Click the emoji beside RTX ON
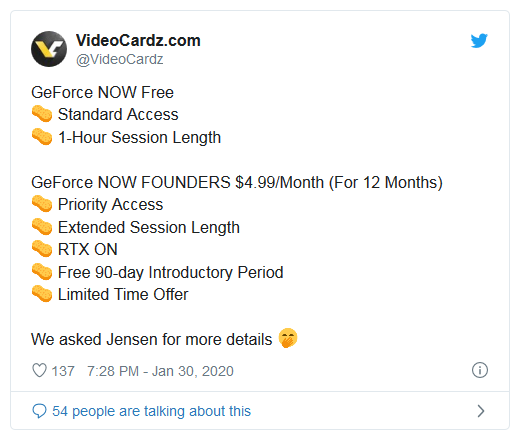The image size is (519, 441). (x=42, y=249)
